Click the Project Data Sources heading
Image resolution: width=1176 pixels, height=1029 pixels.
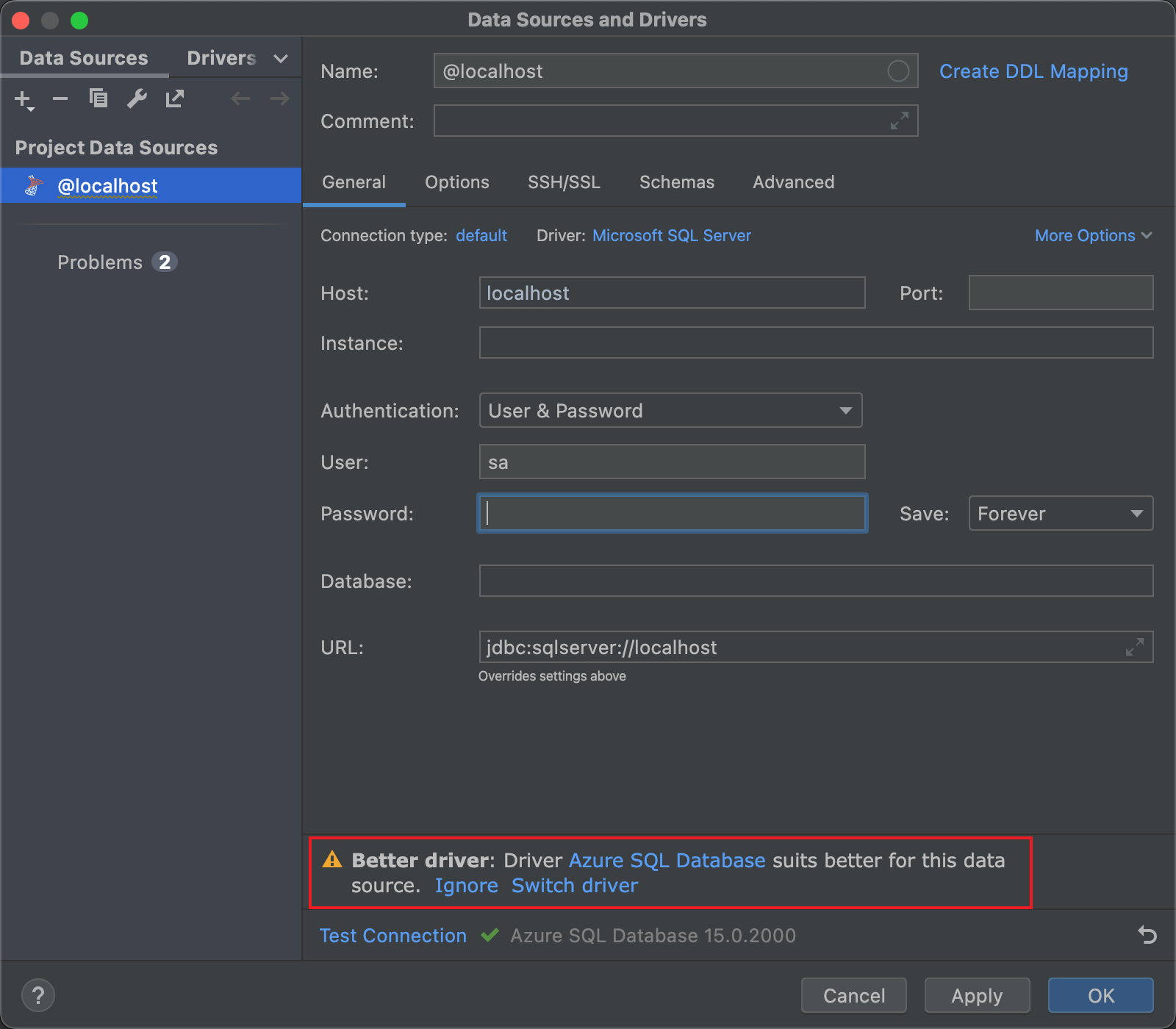click(116, 148)
